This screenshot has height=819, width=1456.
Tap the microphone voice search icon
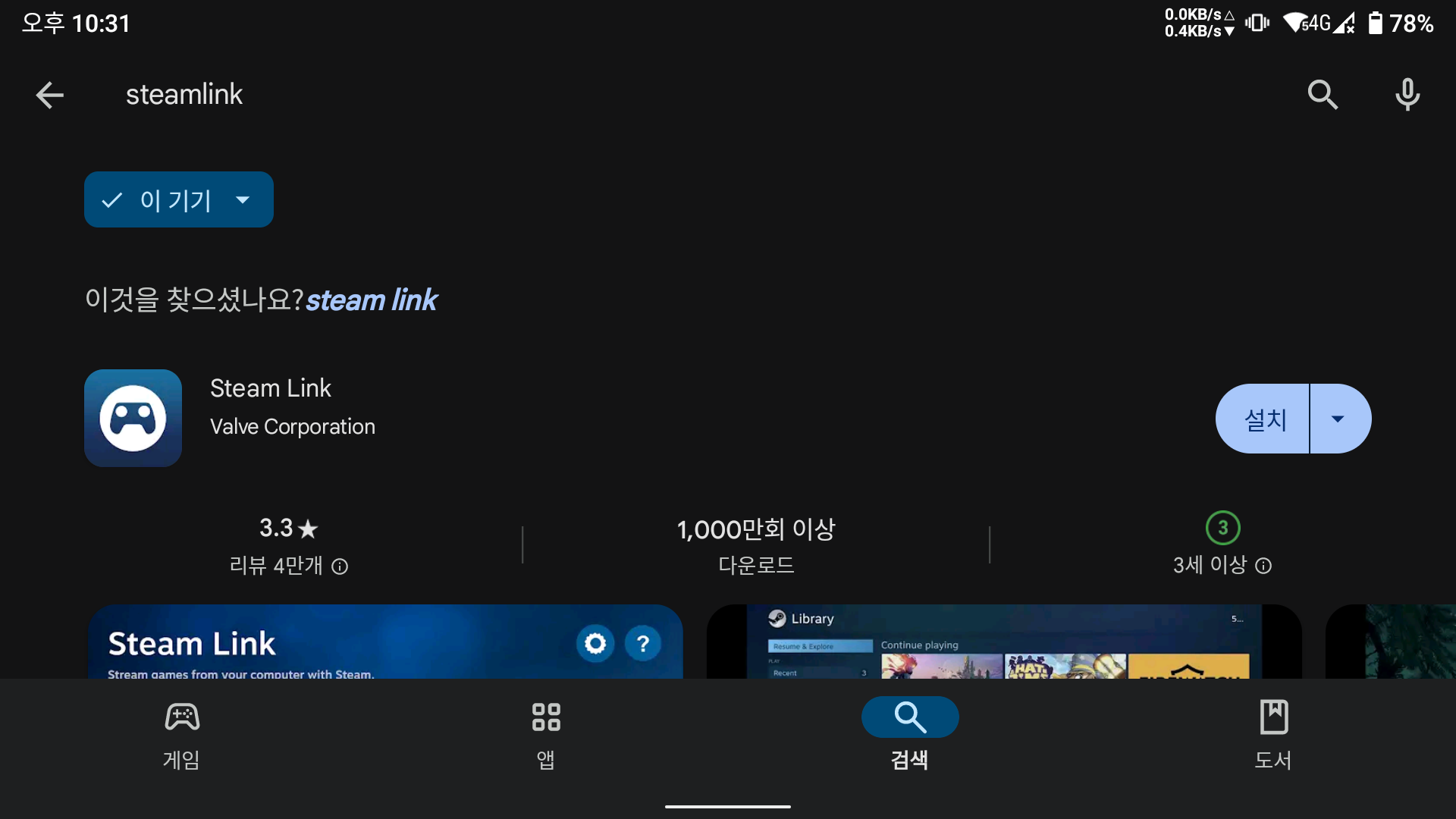pyautogui.click(x=1407, y=95)
